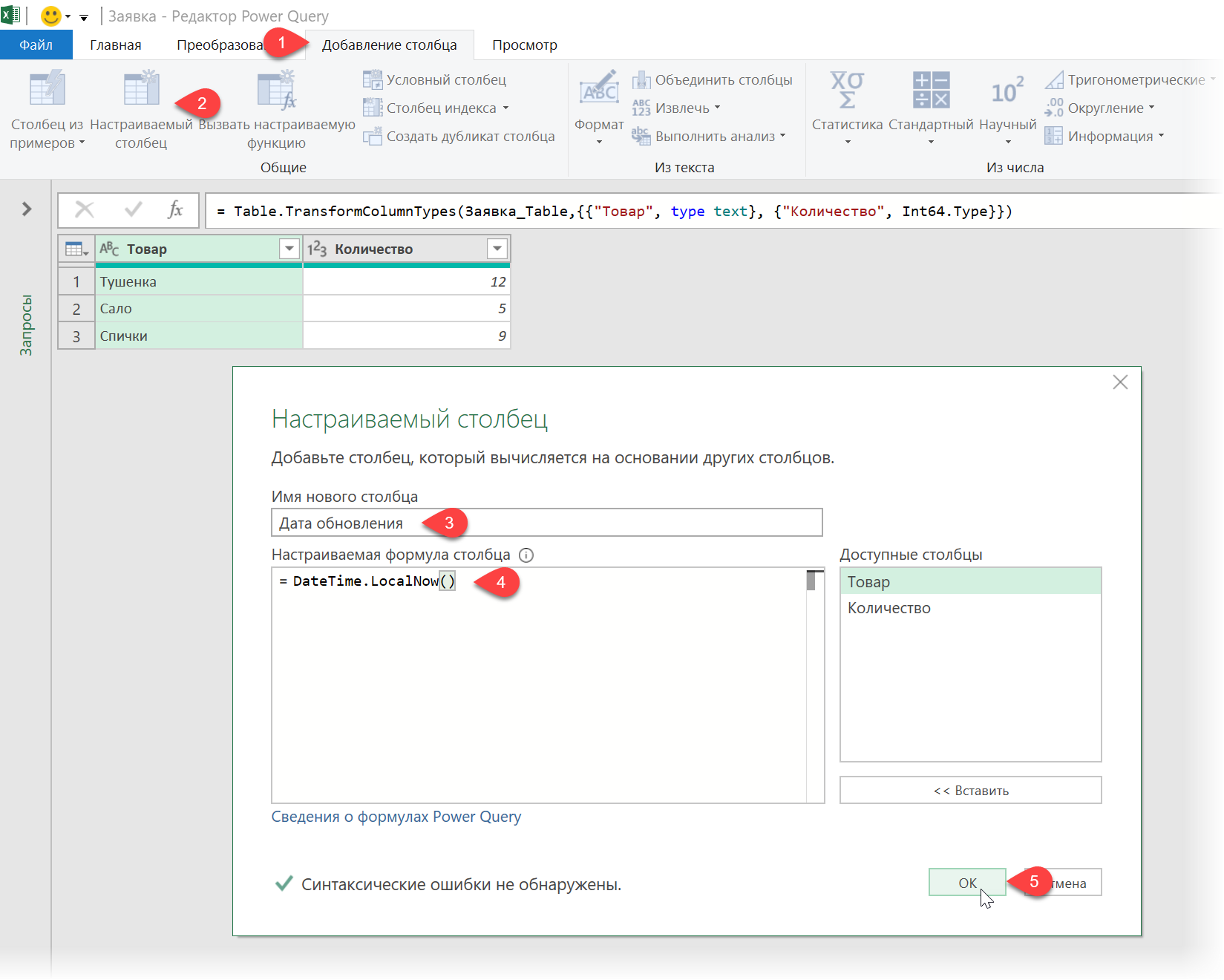Click Вызвать настраиваемую функцию icon
Viewport: 1224px width, 980px height.
pyautogui.click(x=277, y=90)
